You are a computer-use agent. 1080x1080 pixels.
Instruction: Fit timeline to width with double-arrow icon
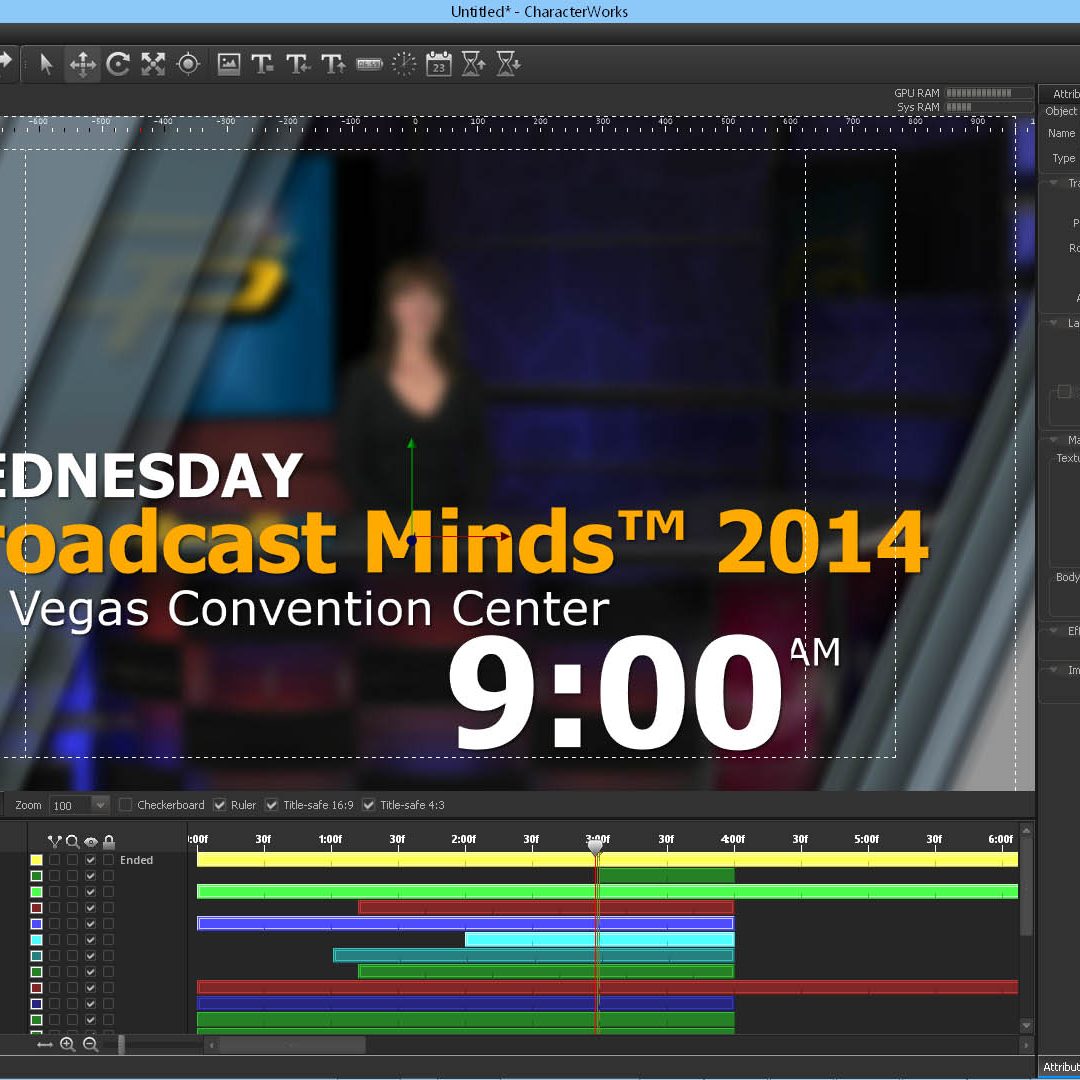pos(45,1044)
